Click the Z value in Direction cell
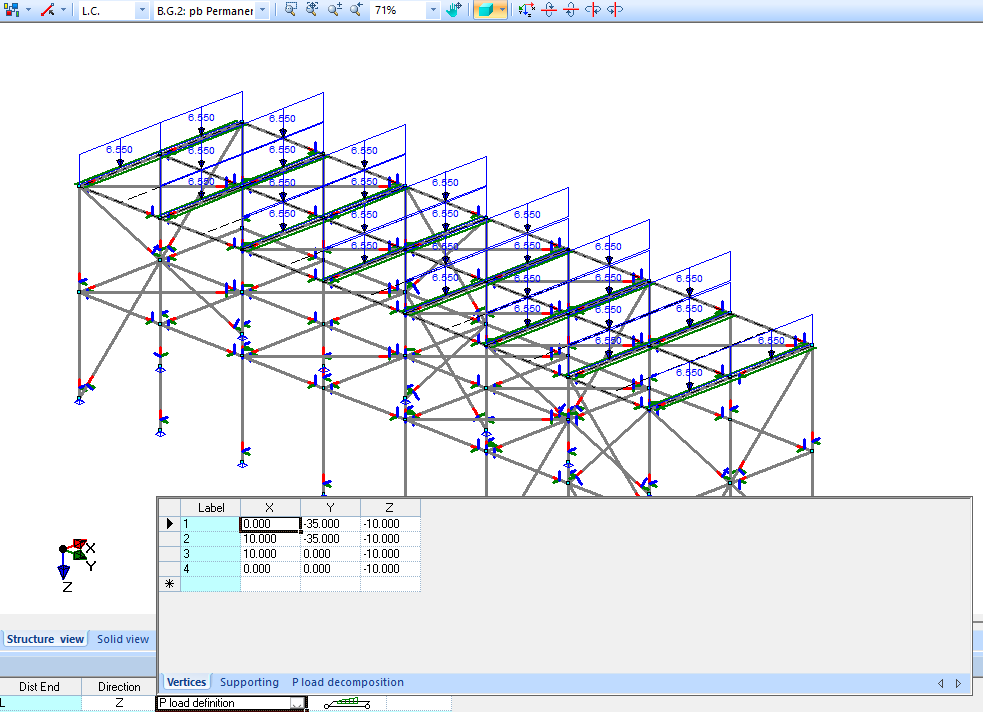 pos(119,703)
